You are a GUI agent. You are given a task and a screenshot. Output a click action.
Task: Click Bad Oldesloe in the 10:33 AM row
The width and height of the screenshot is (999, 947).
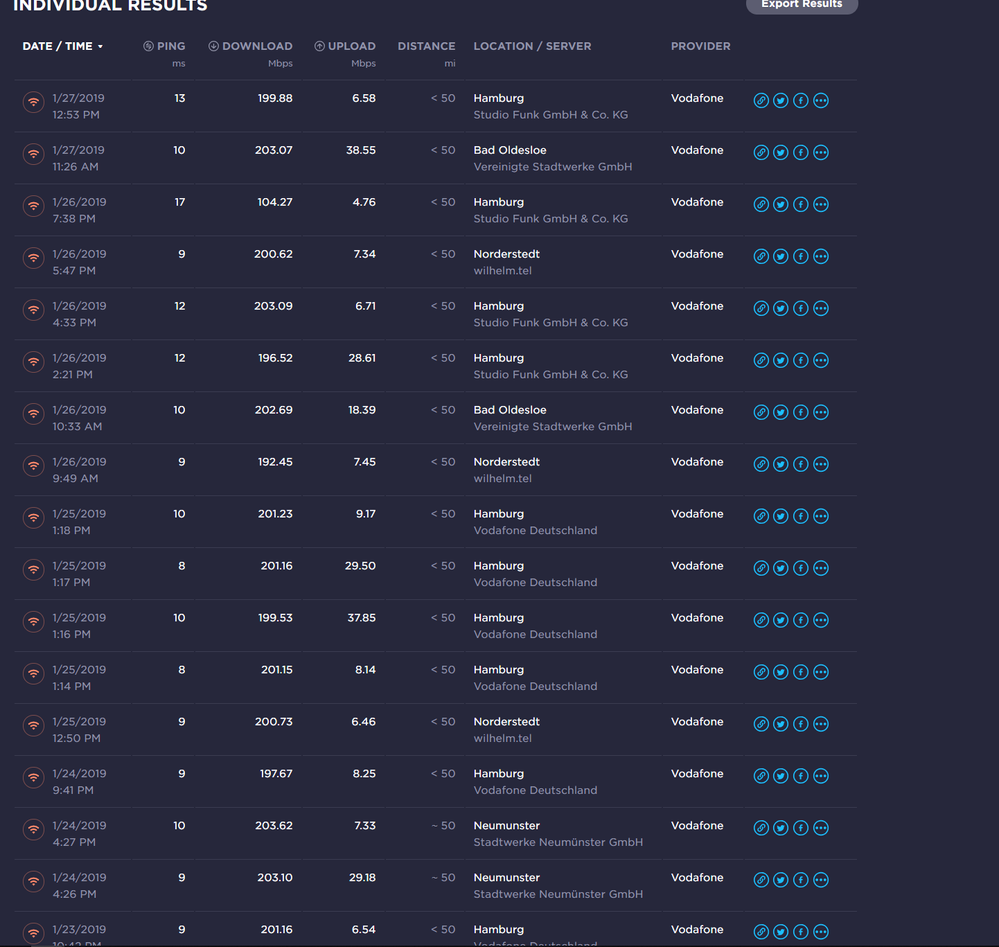[x=510, y=410]
